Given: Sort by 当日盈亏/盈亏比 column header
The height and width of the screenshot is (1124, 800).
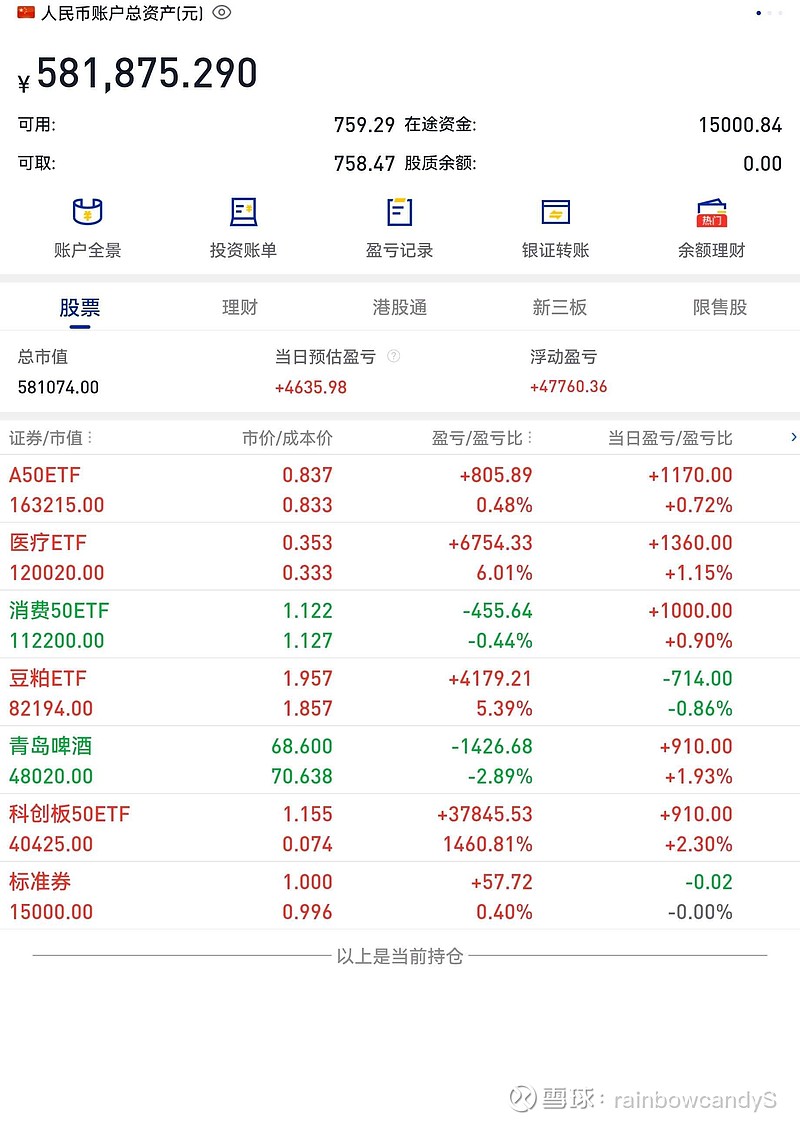Looking at the screenshot, I should (670, 438).
